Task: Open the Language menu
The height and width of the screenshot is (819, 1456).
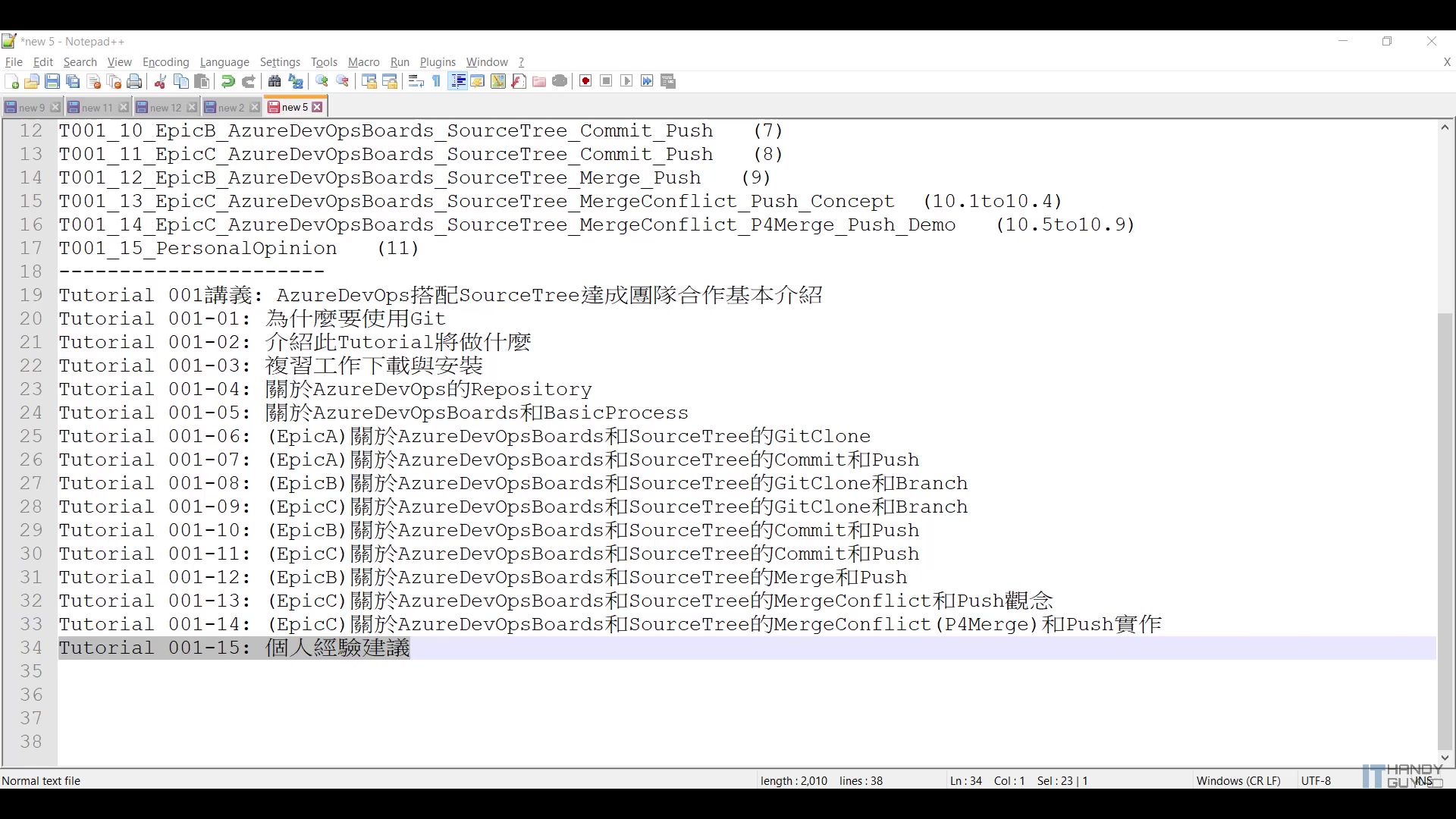Action: click(224, 62)
